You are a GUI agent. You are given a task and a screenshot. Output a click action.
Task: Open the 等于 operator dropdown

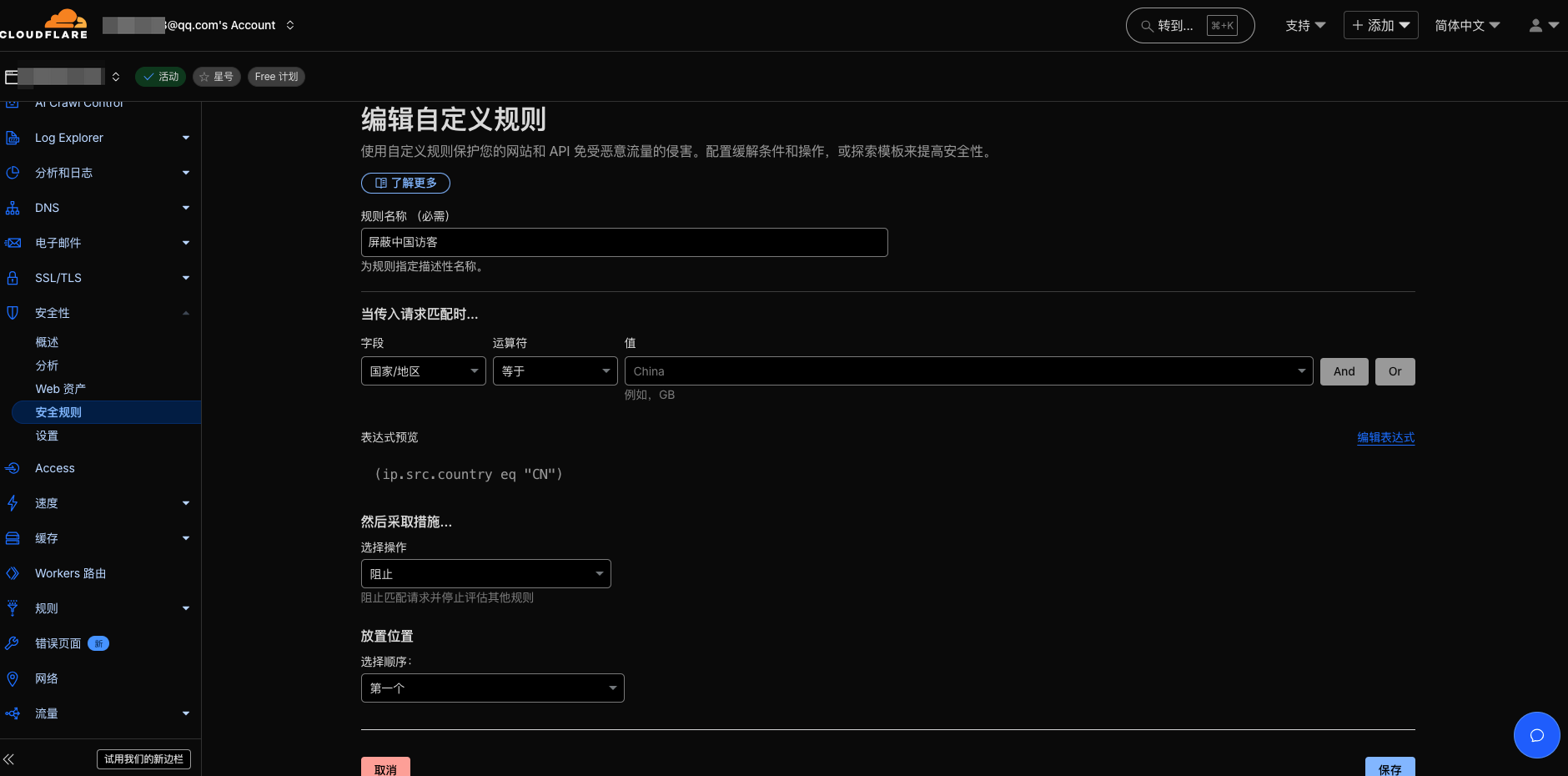[555, 371]
